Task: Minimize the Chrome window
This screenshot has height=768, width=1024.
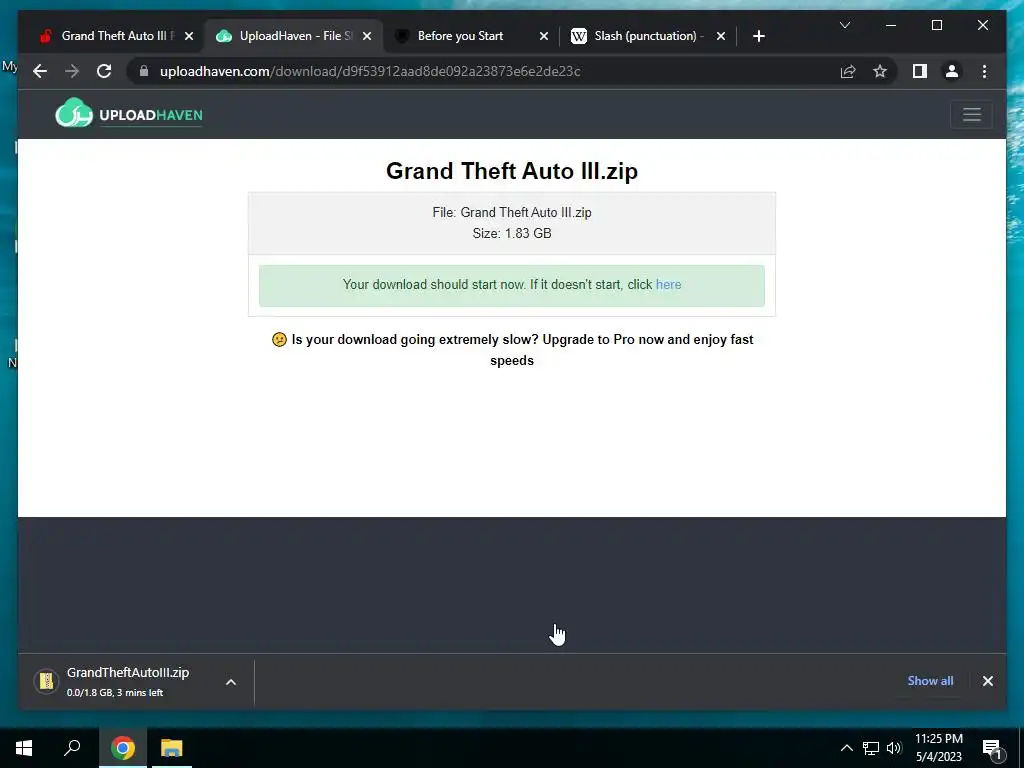Action: pyautogui.click(x=890, y=25)
